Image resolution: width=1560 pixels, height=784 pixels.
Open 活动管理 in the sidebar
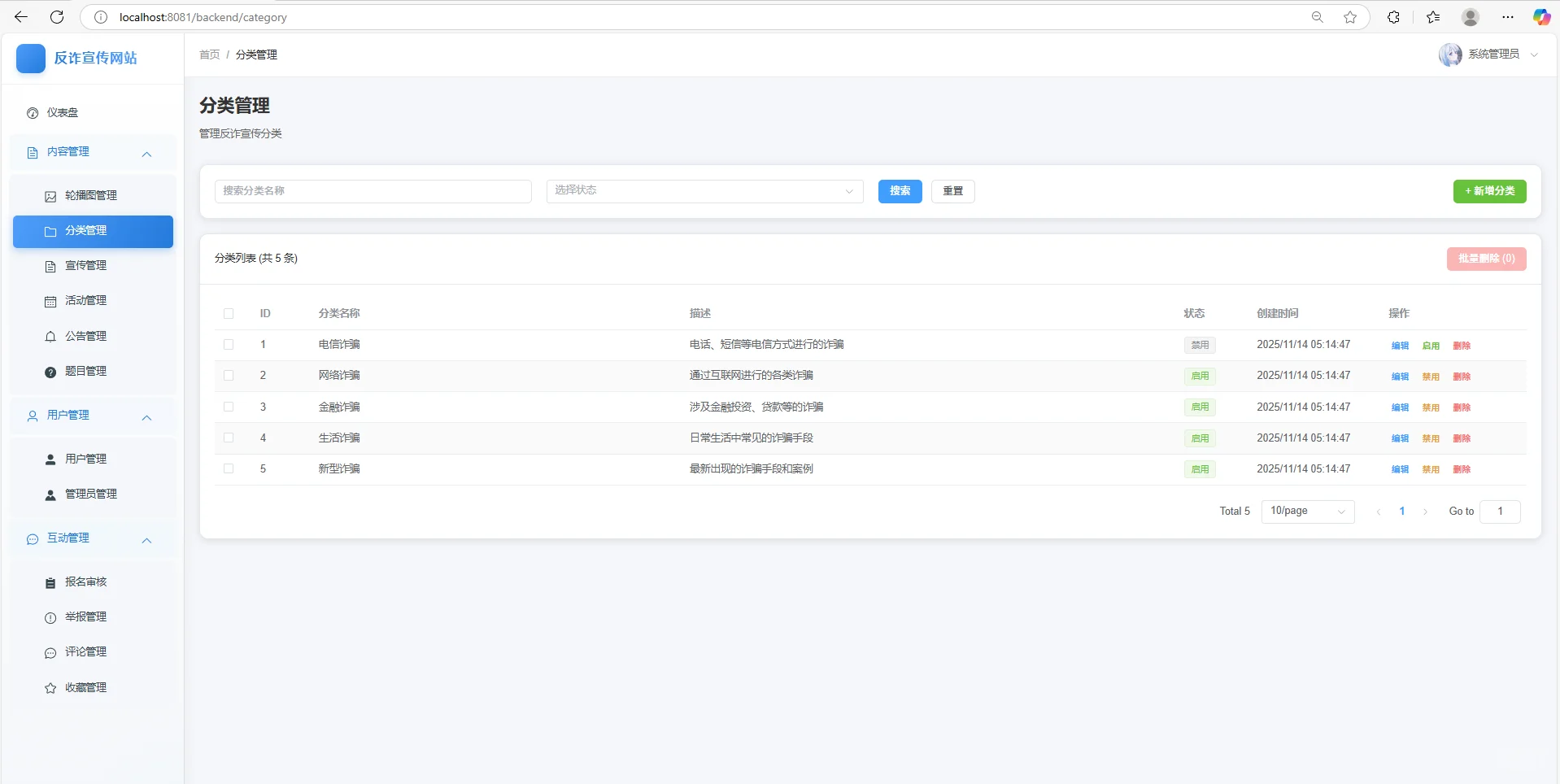[x=85, y=300]
